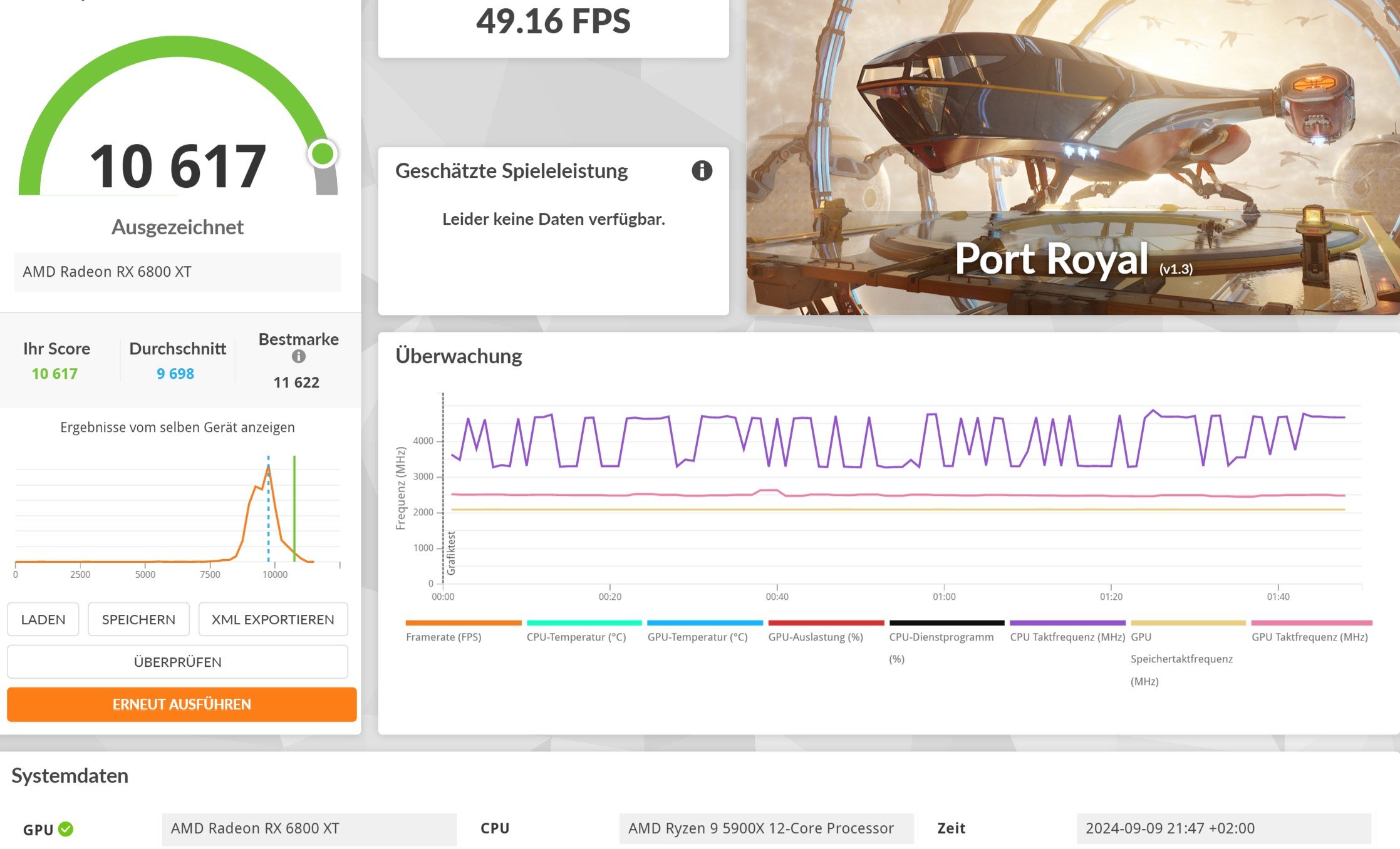Click the Port Royal benchmark thumbnail

[1072, 157]
